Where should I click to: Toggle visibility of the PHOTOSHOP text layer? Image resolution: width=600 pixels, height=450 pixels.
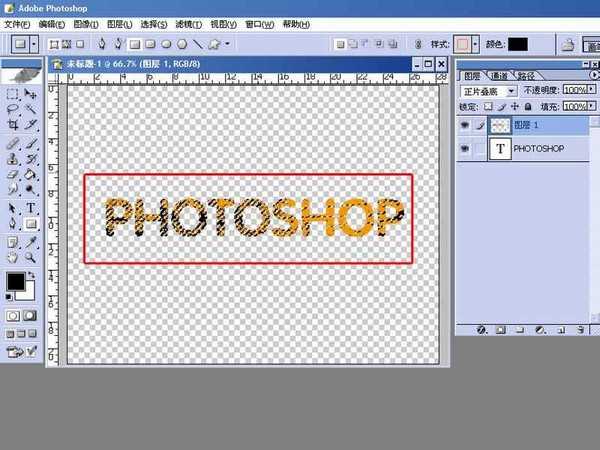[x=465, y=149]
